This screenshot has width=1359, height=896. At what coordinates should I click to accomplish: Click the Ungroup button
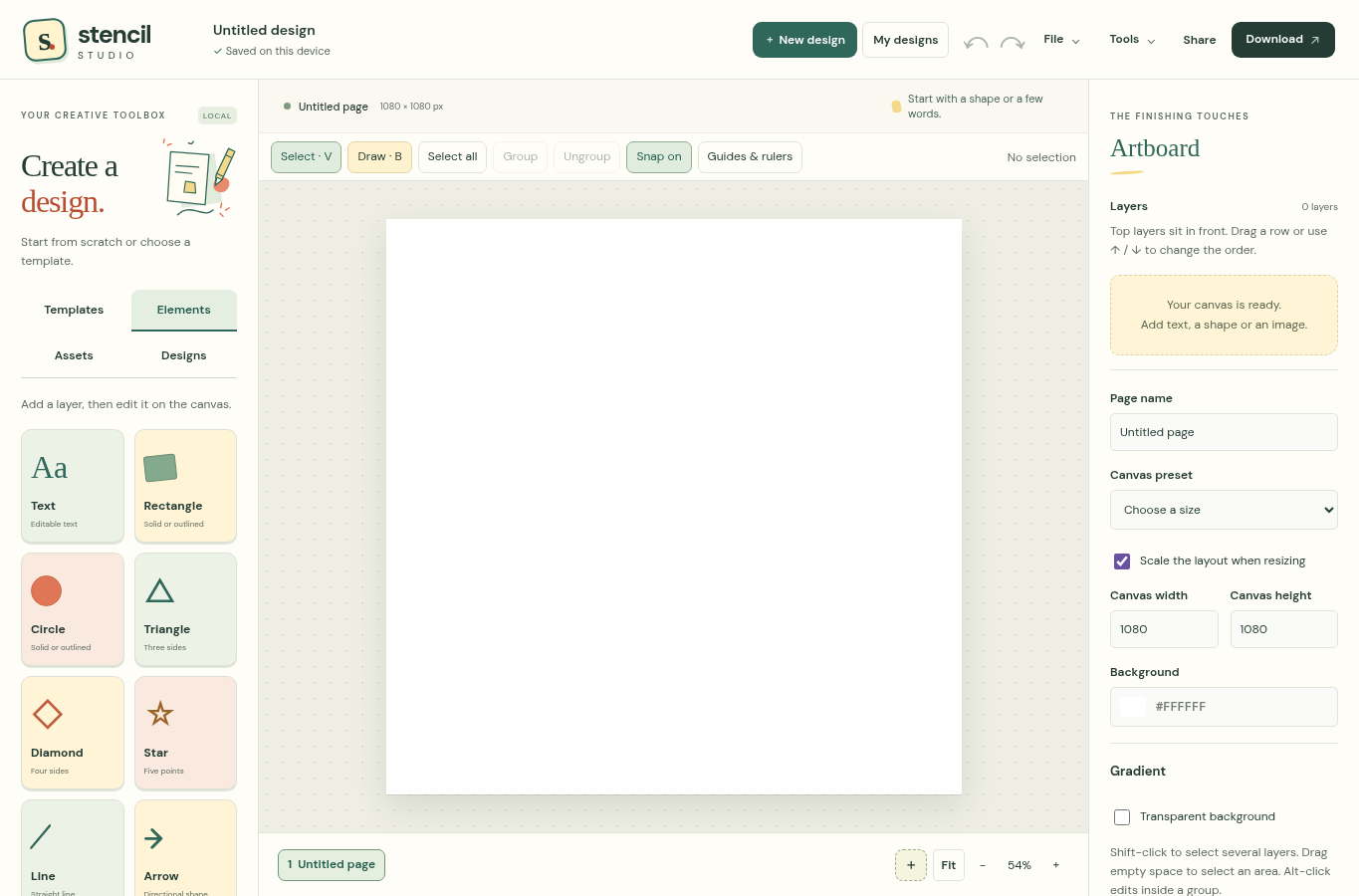tap(587, 156)
